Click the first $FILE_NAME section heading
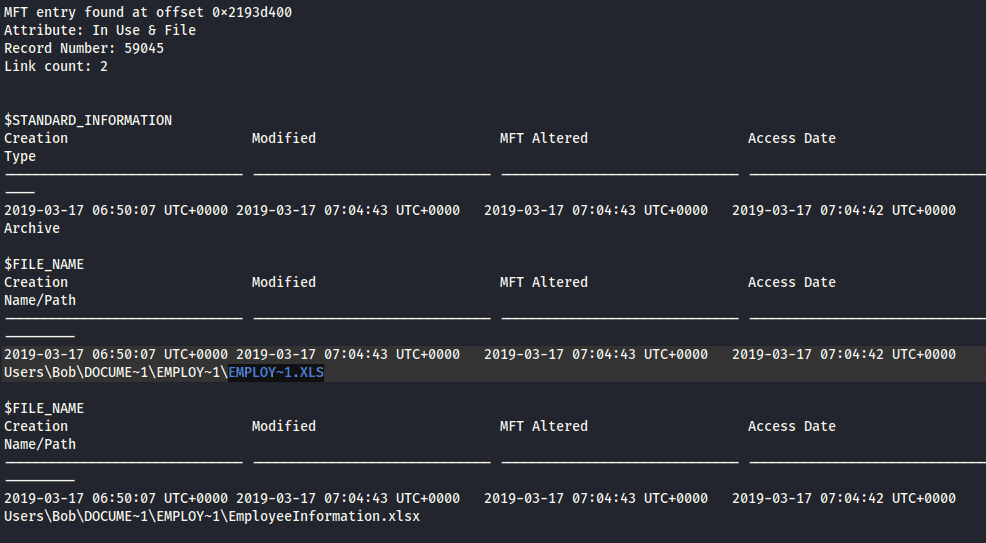The width and height of the screenshot is (986, 543). pyautogui.click(x=44, y=265)
